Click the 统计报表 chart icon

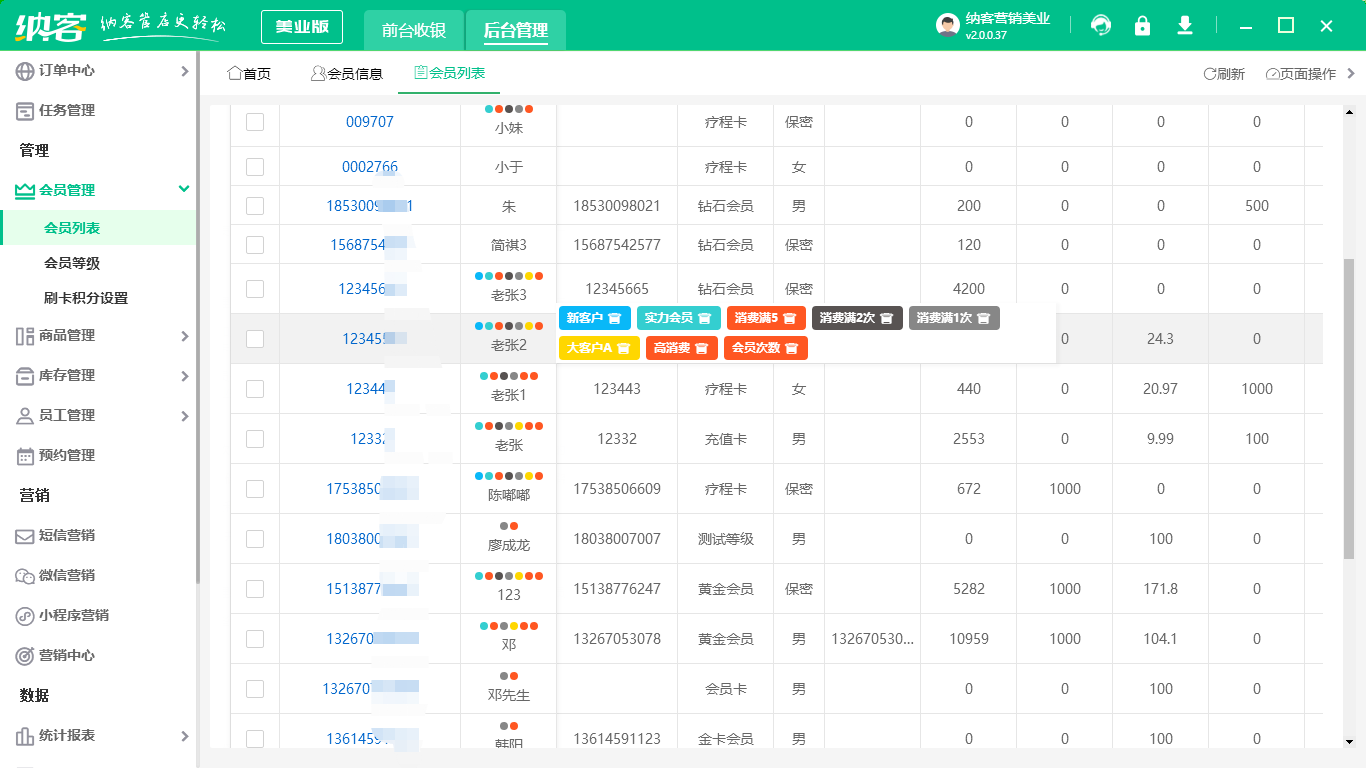pyautogui.click(x=24, y=736)
